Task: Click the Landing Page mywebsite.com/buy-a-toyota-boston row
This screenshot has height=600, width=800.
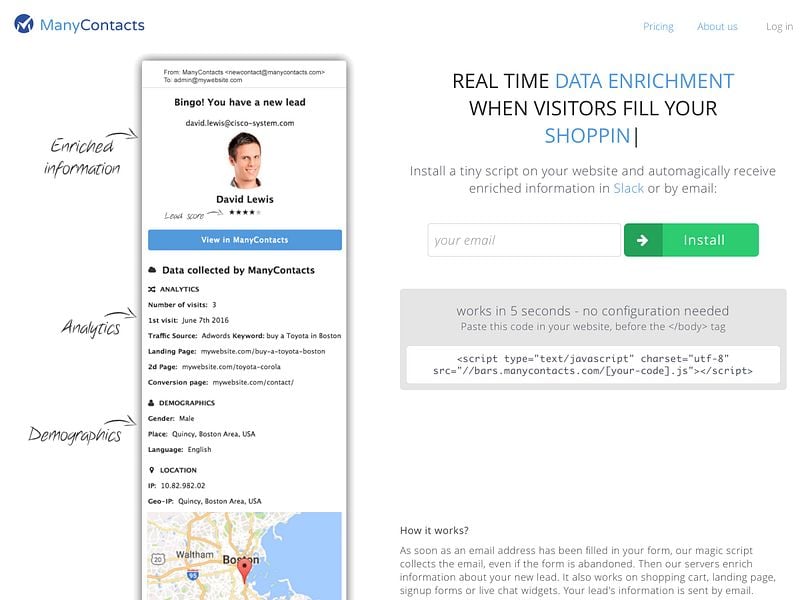Action: [236, 352]
